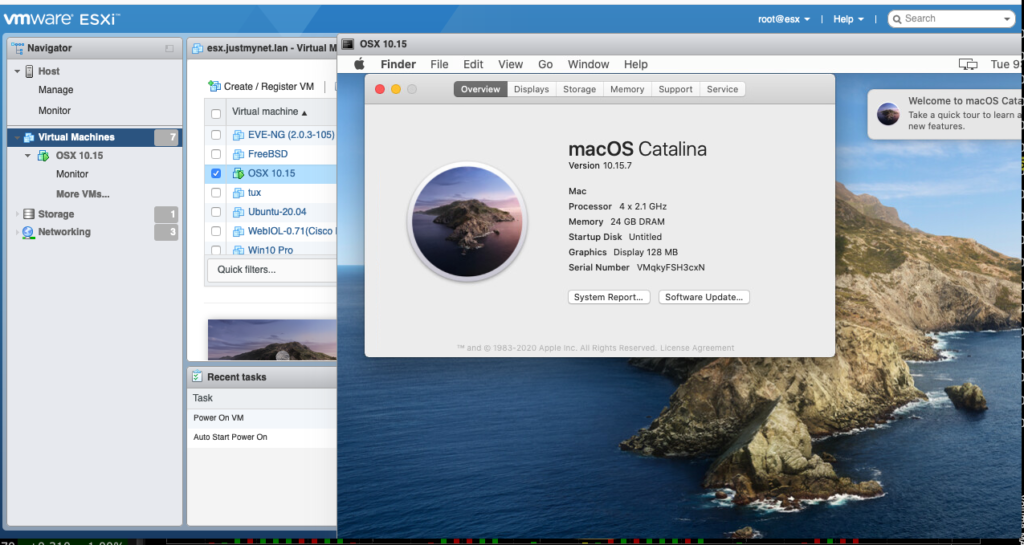Sort by Virtual machine column header
The width and height of the screenshot is (1024, 545).
tap(269, 112)
